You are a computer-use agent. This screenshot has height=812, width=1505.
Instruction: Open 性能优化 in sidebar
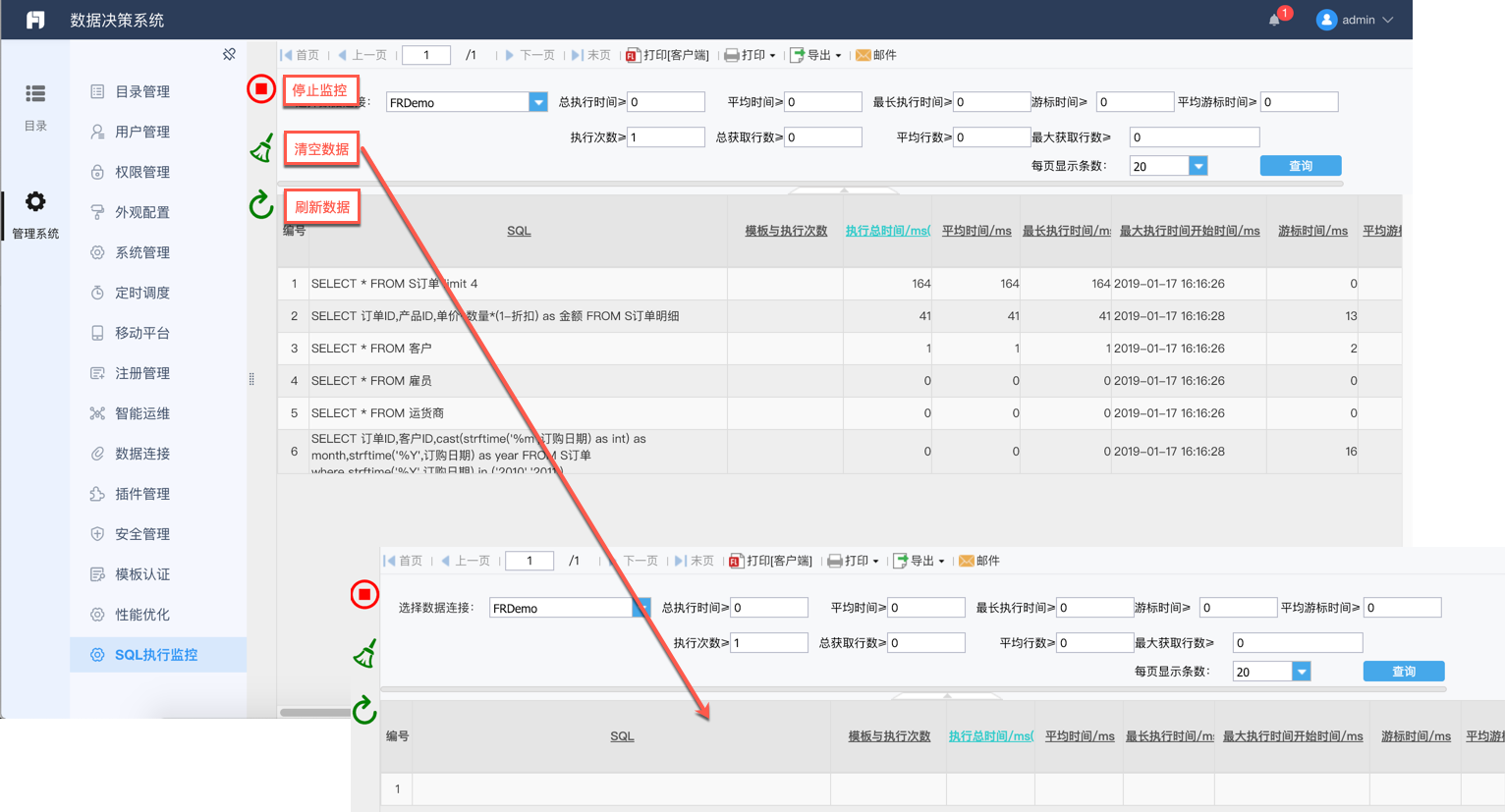point(158,615)
